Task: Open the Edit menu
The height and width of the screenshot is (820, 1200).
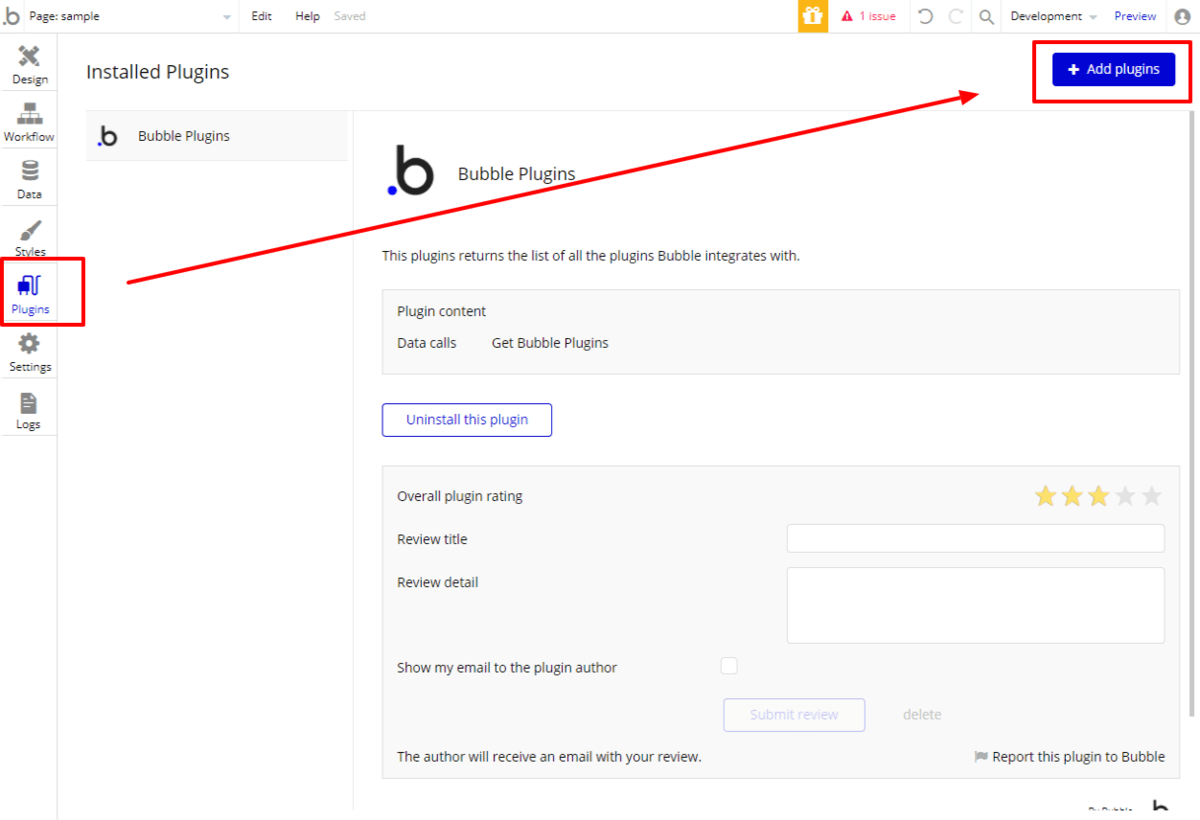Action: [x=261, y=16]
